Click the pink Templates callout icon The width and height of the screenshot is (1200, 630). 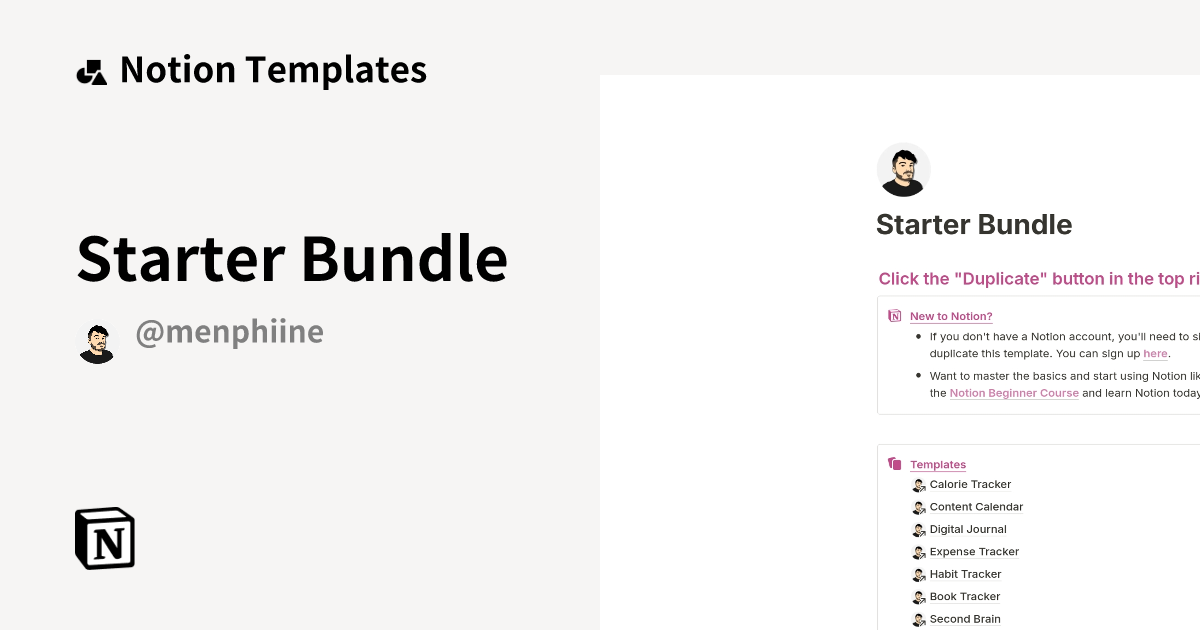coord(894,462)
